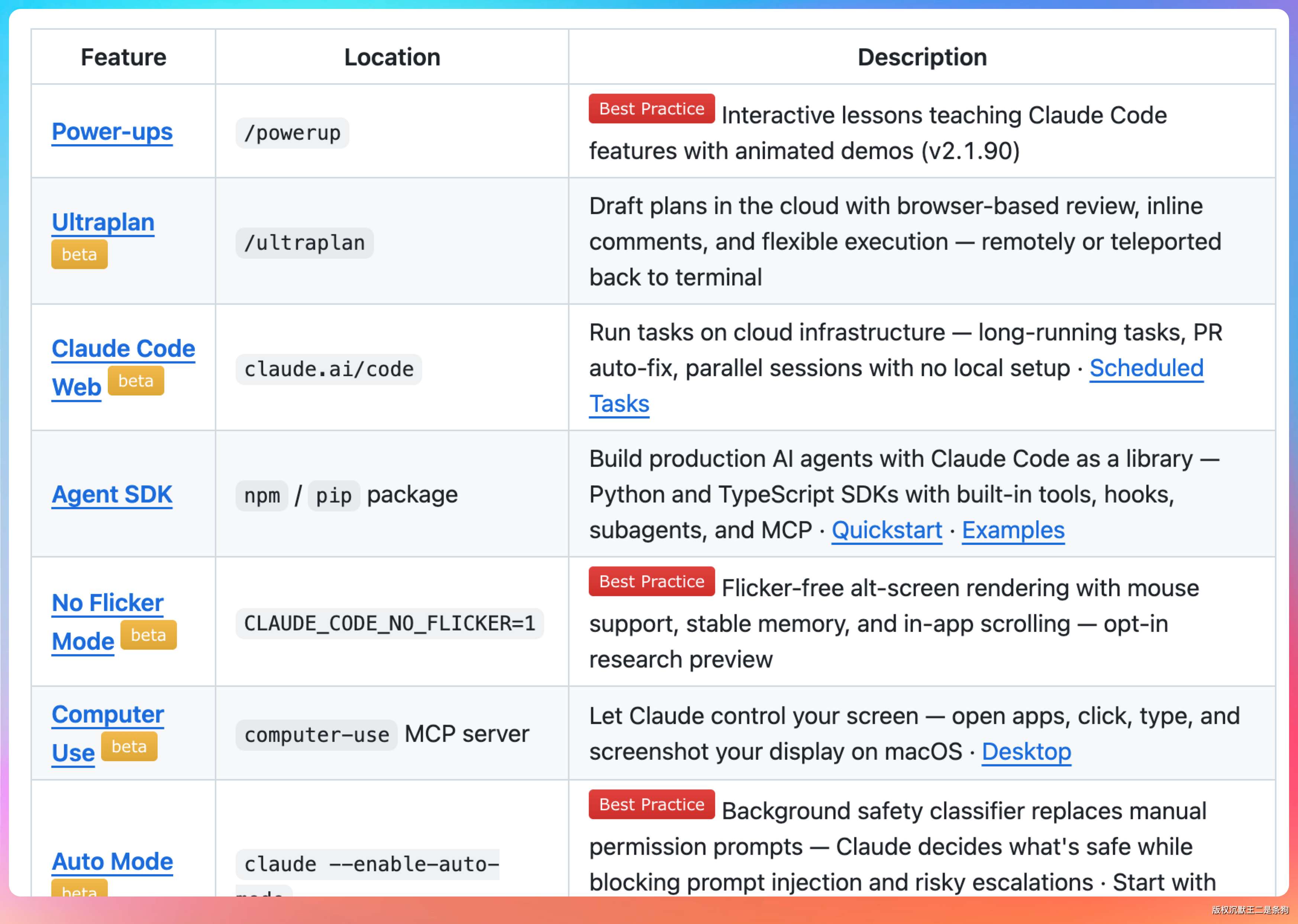Open the Scheduled Tasks link
The width and height of the screenshot is (1298, 924).
click(x=1146, y=368)
